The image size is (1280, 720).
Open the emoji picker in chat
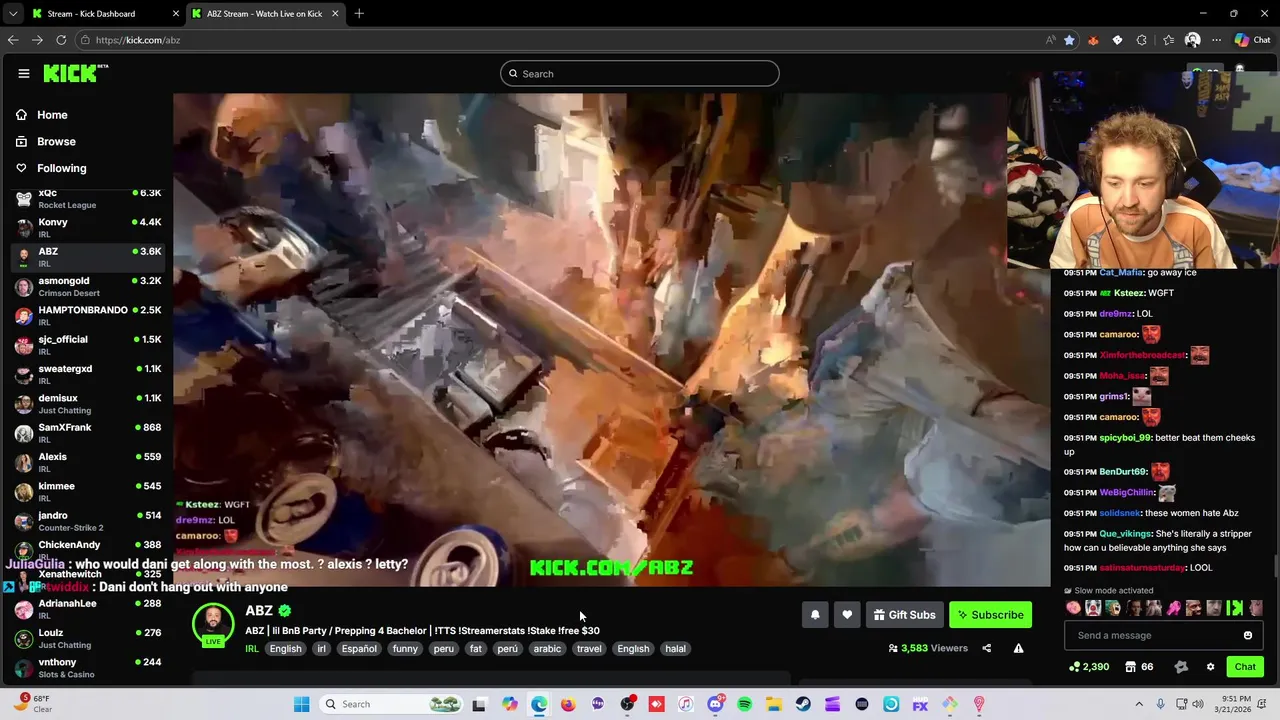tap(1248, 635)
